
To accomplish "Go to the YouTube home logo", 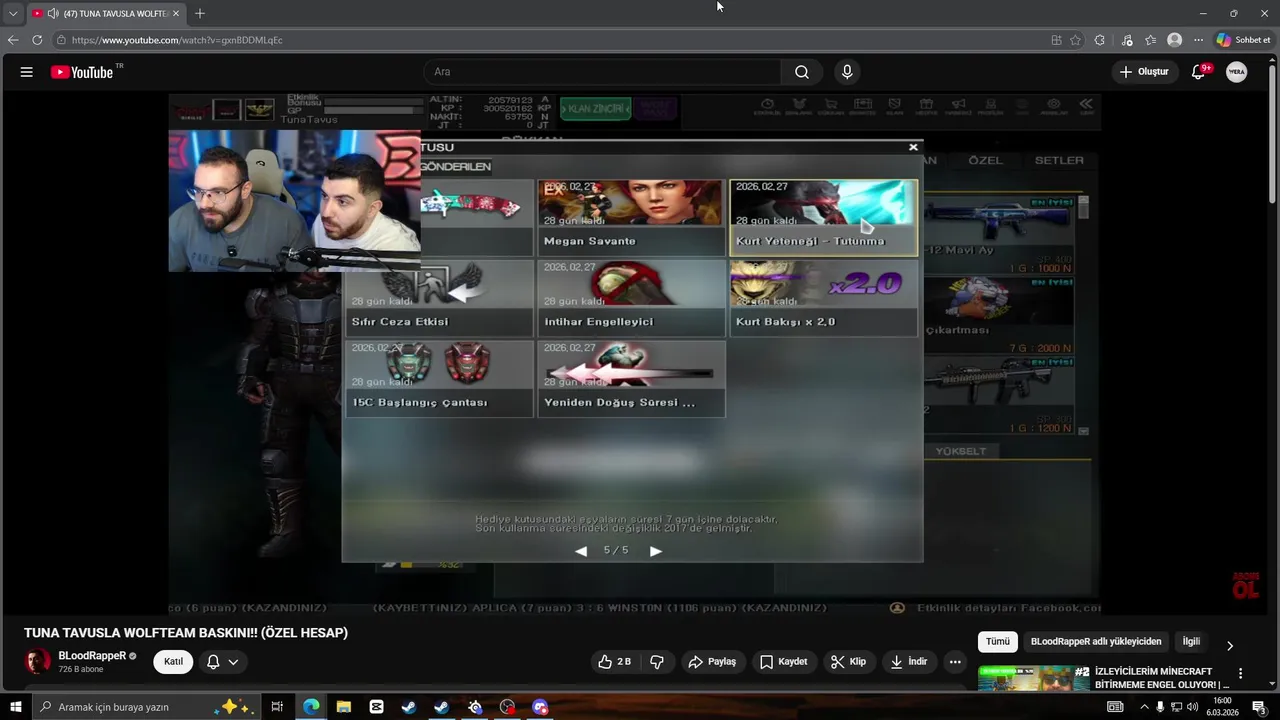I will tap(82, 72).
